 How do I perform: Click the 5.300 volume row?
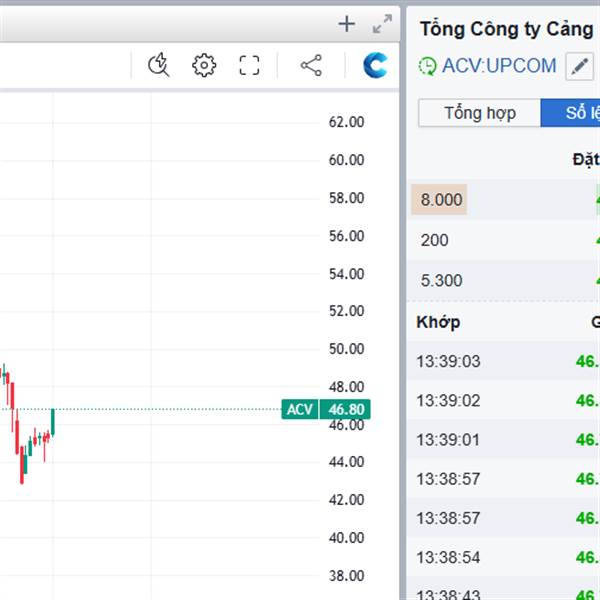click(441, 280)
